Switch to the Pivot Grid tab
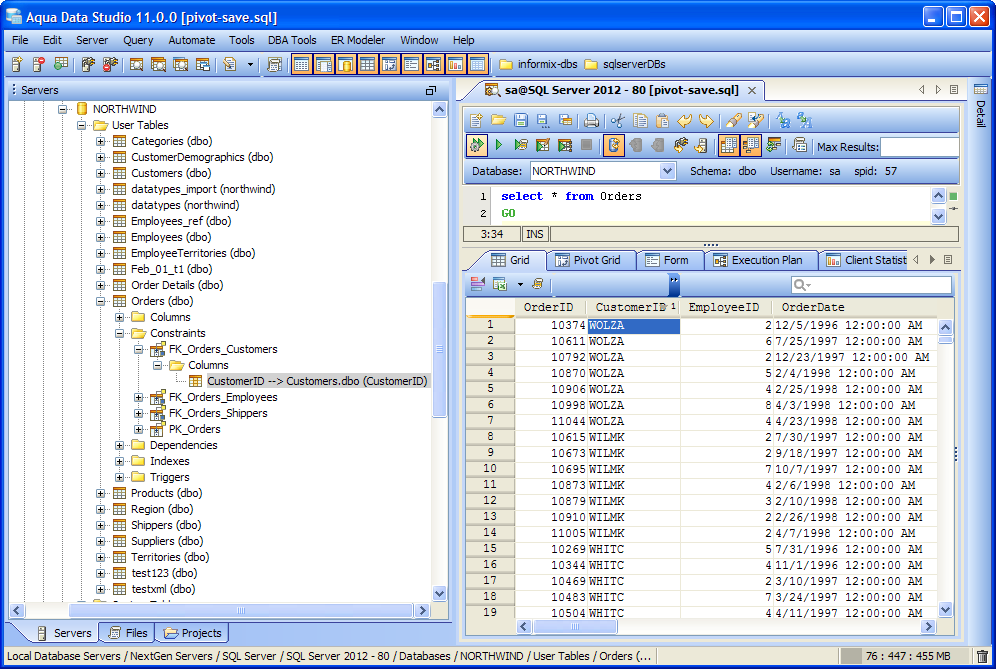Viewport: 996px width, 669px height. point(591,260)
